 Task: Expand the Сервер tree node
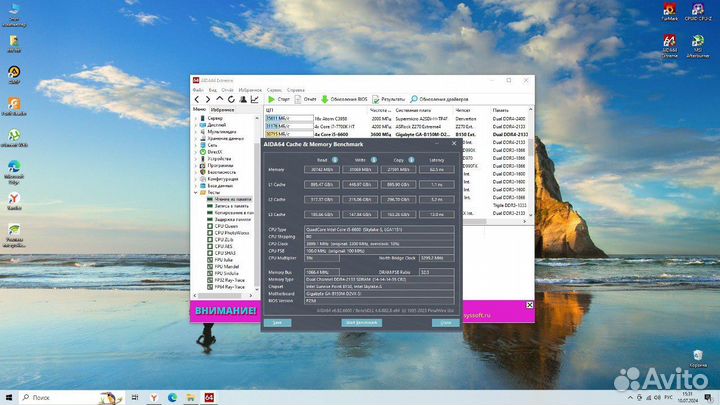tap(196, 118)
